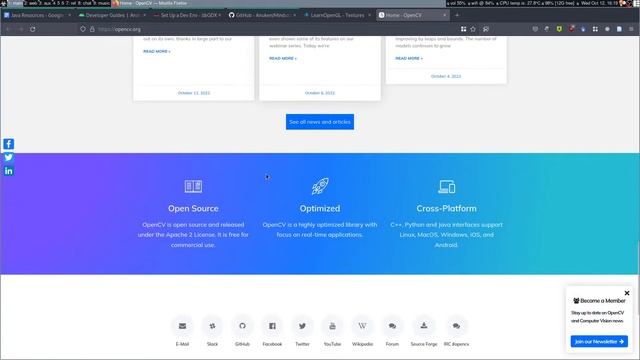Image resolution: width=640 pixels, height=360 pixels.
Task: Switch to the GitHub browser tab
Action: pyautogui.click(x=262, y=15)
